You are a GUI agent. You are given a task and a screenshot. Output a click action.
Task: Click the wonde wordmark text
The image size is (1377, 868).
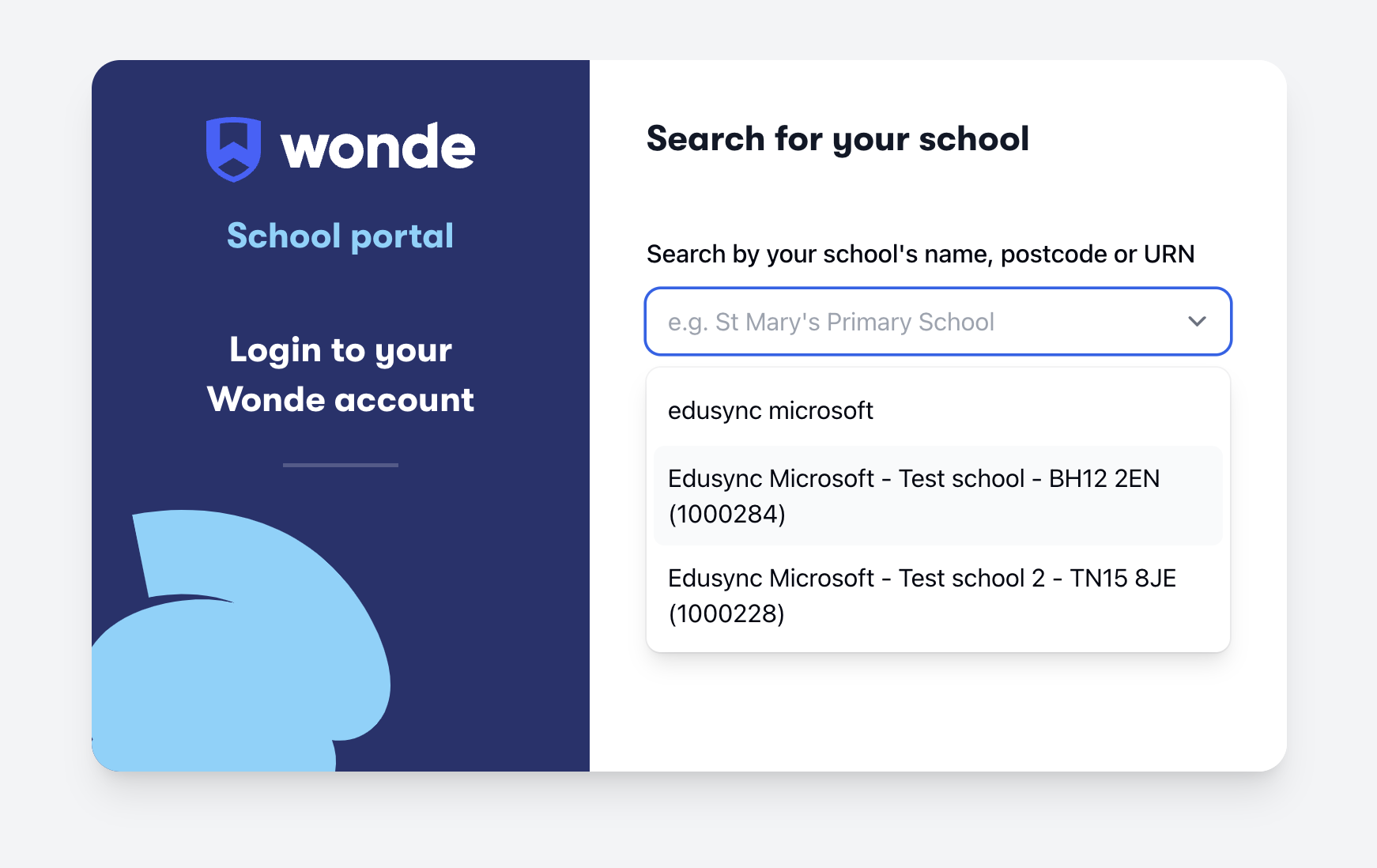point(378,148)
